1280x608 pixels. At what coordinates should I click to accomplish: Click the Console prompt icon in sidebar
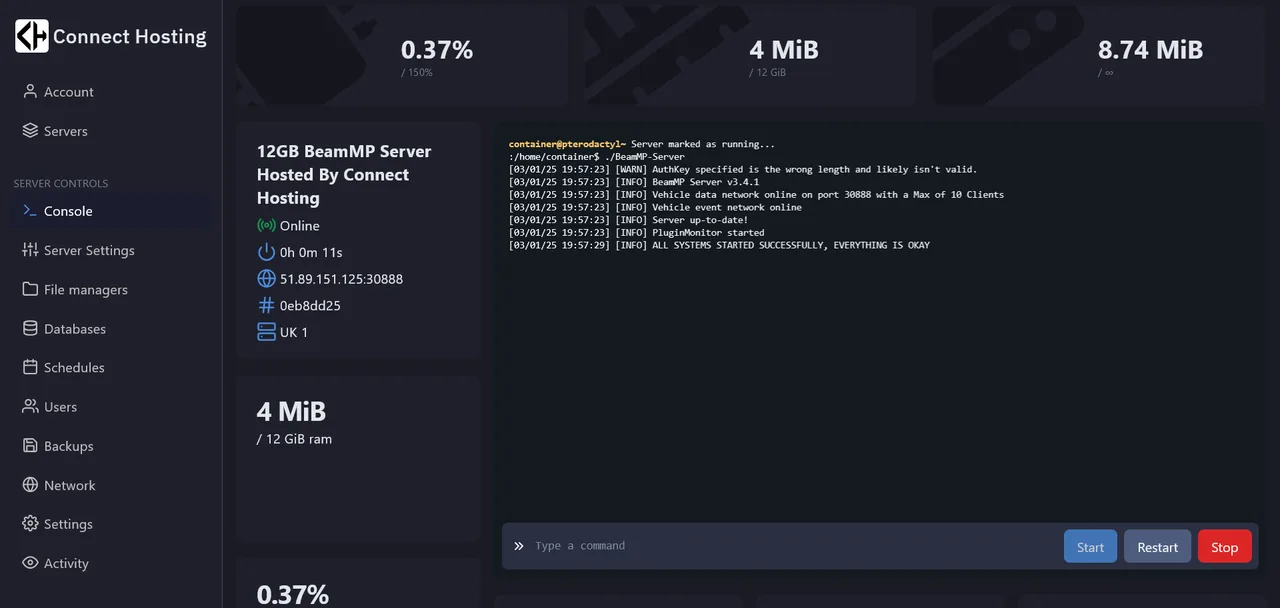[30, 211]
